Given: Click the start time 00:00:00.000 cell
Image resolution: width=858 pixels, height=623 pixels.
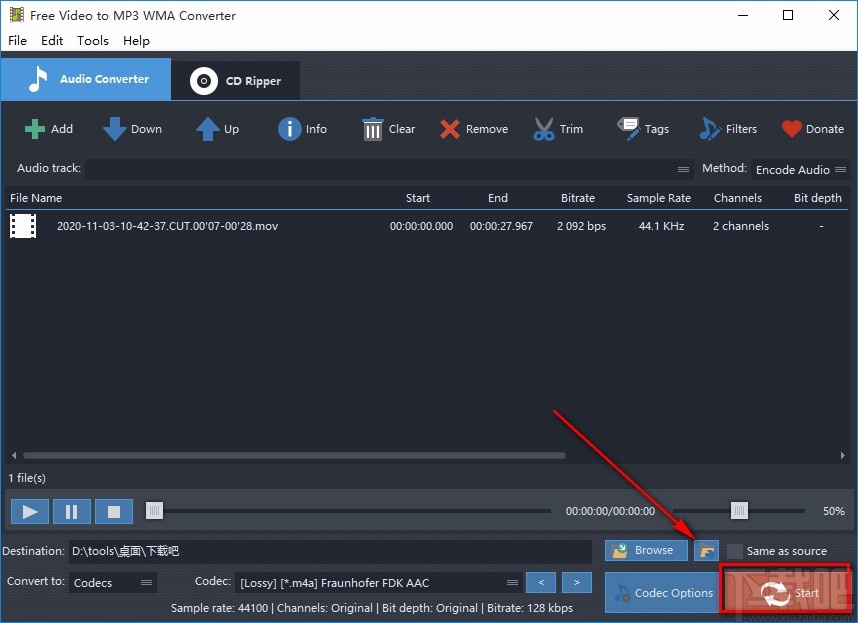Looking at the screenshot, I should click(x=421, y=226).
